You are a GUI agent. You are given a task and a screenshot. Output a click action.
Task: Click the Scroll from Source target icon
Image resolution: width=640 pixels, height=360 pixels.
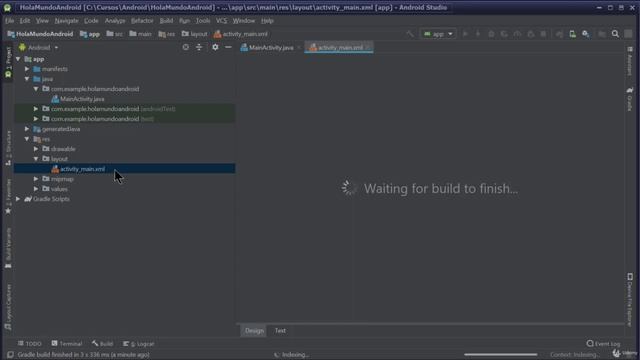(x=186, y=47)
